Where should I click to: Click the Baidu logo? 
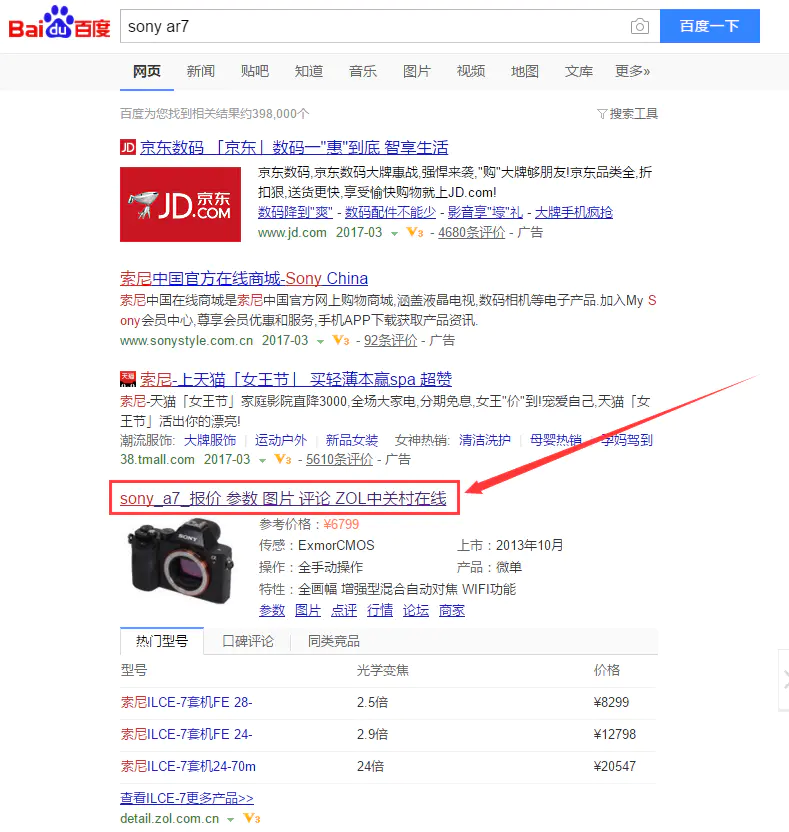pyautogui.click(x=59, y=23)
